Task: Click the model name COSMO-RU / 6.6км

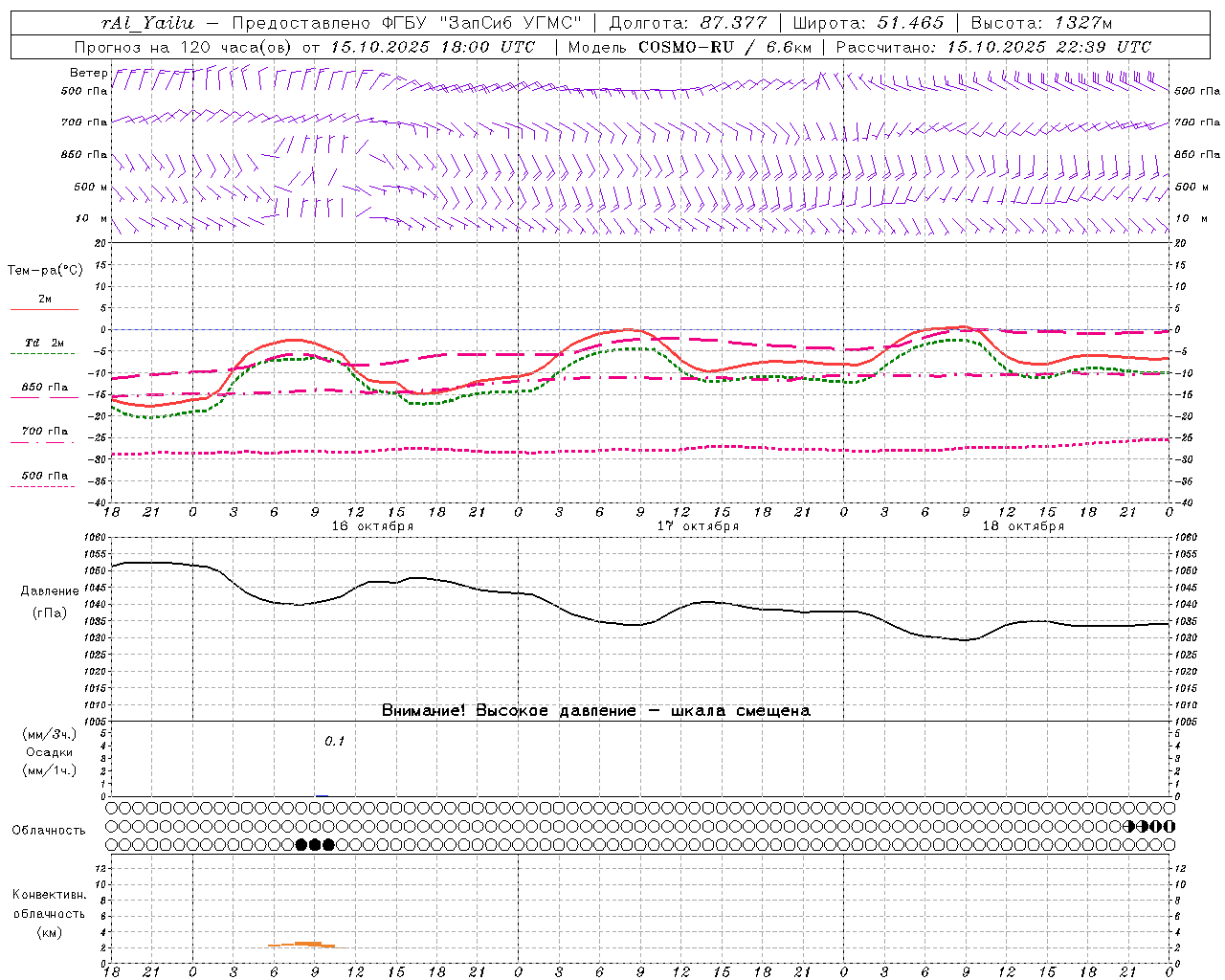Action: [x=724, y=47]
